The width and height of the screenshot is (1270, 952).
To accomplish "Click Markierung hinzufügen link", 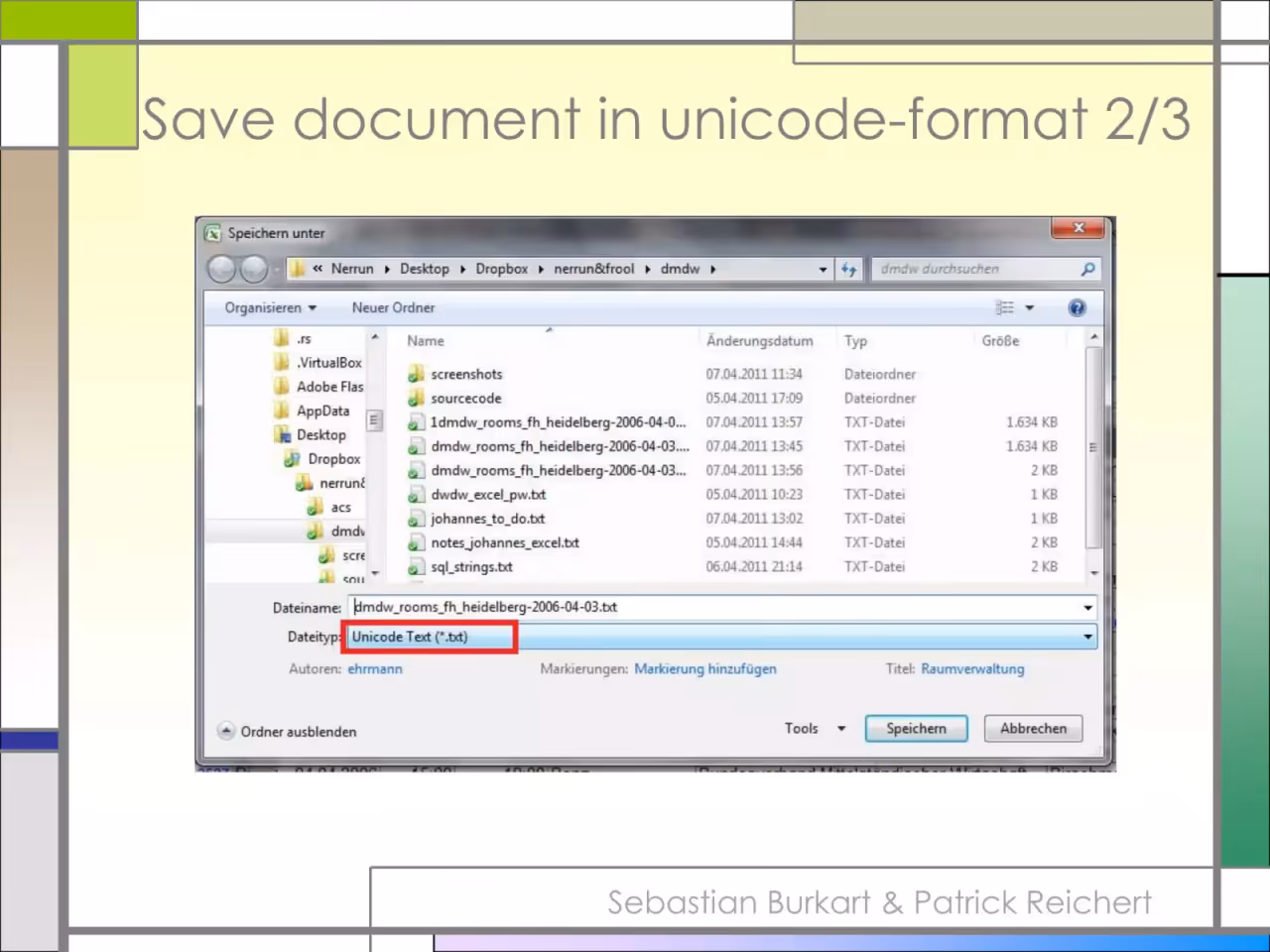I will [x=705, y=668].
